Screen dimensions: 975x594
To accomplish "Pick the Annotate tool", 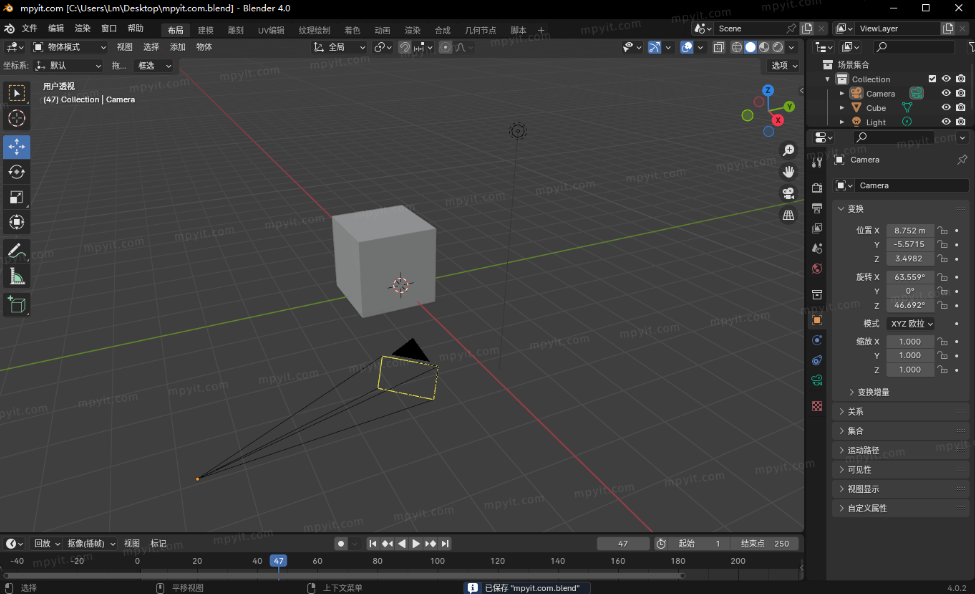I will [x=15, y=250].
